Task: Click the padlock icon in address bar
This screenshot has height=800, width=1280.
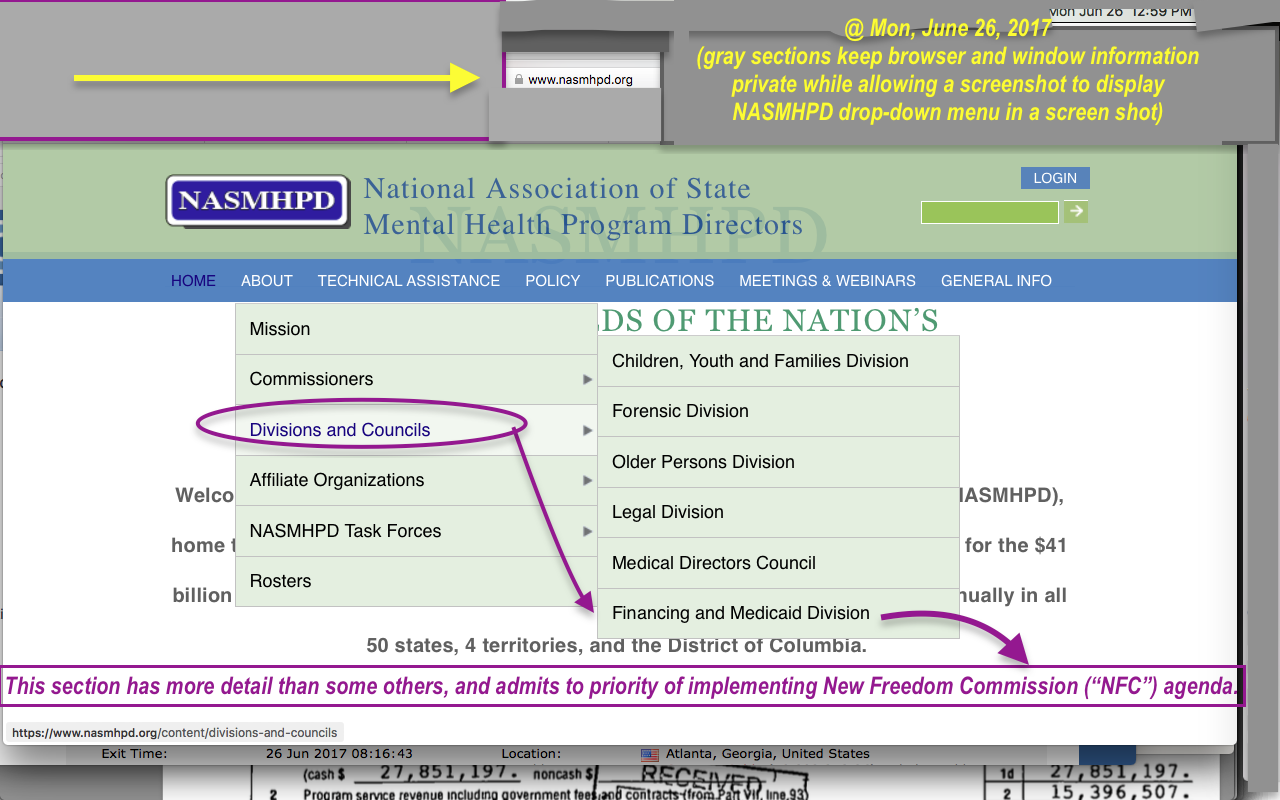Action: tap(518, 79)
